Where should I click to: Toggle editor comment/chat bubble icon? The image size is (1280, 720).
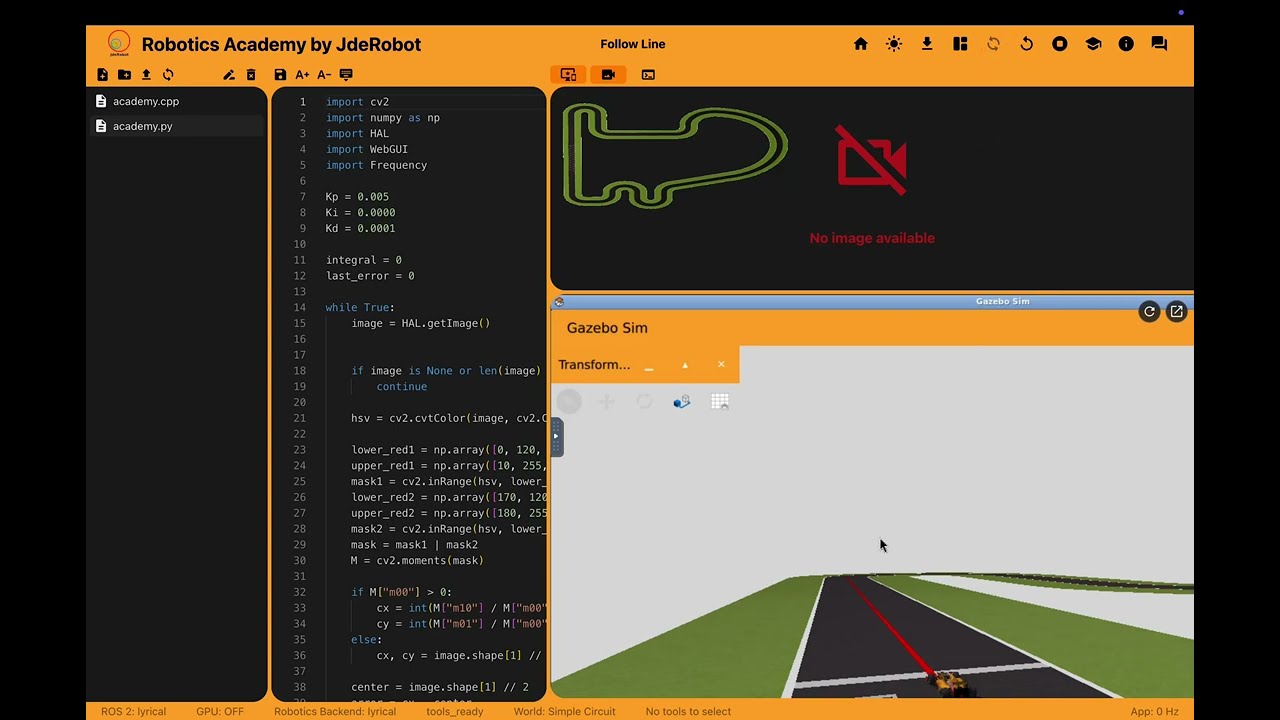[346, 75]
